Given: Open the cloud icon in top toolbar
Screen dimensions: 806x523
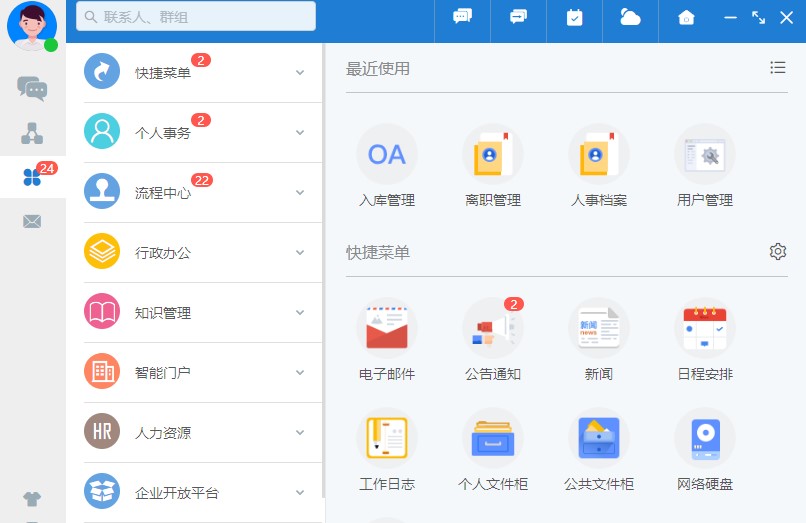Looking at the screenshot, I should coord(630,17).
